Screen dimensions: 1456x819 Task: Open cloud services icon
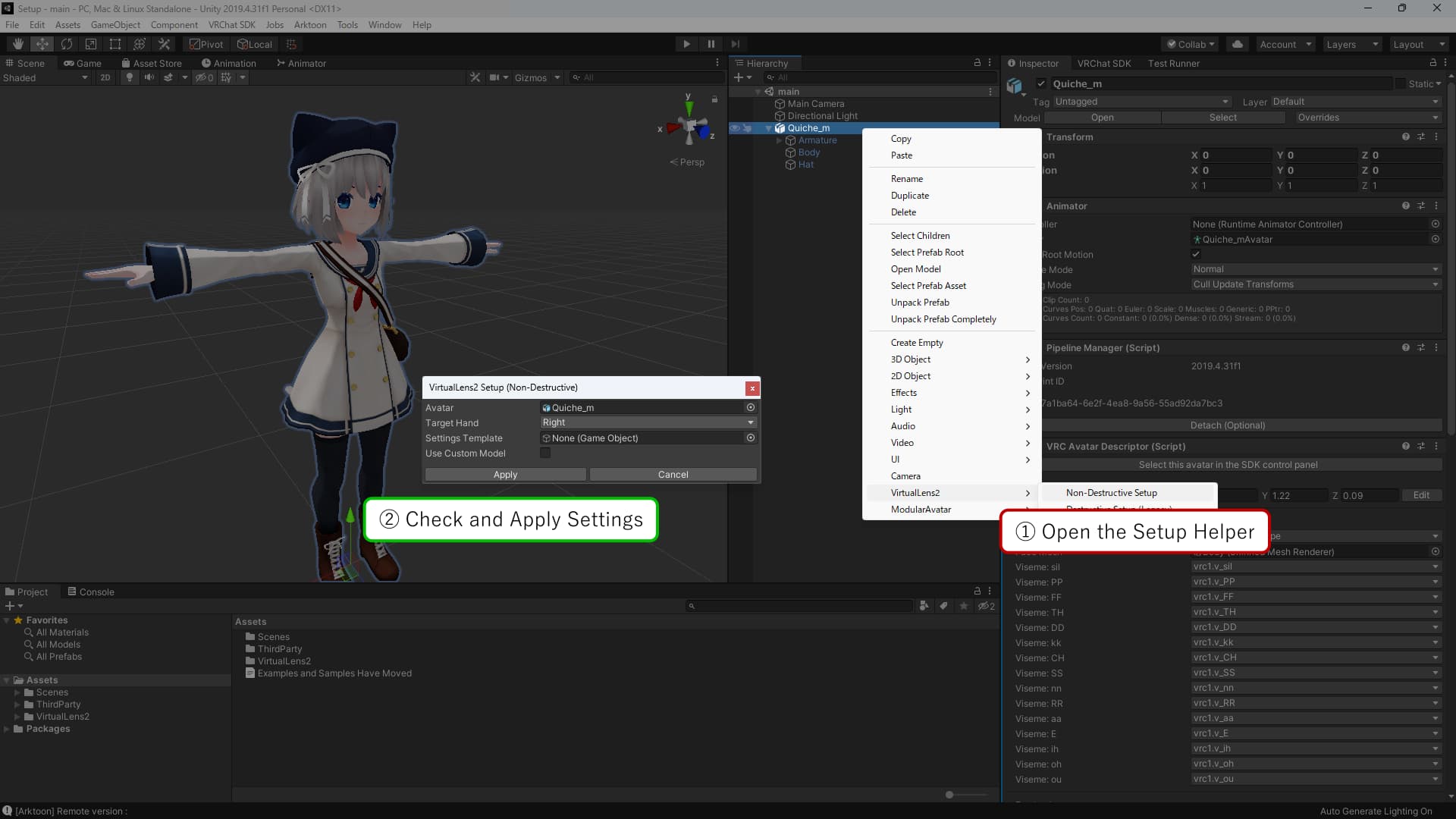click(1238, 44)
